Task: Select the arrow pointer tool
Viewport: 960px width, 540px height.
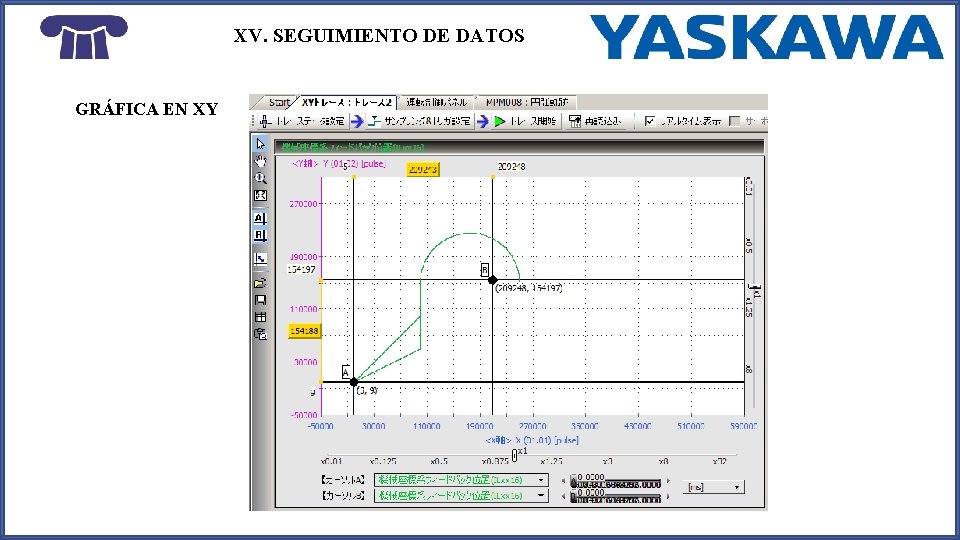Action: [260, 144]
